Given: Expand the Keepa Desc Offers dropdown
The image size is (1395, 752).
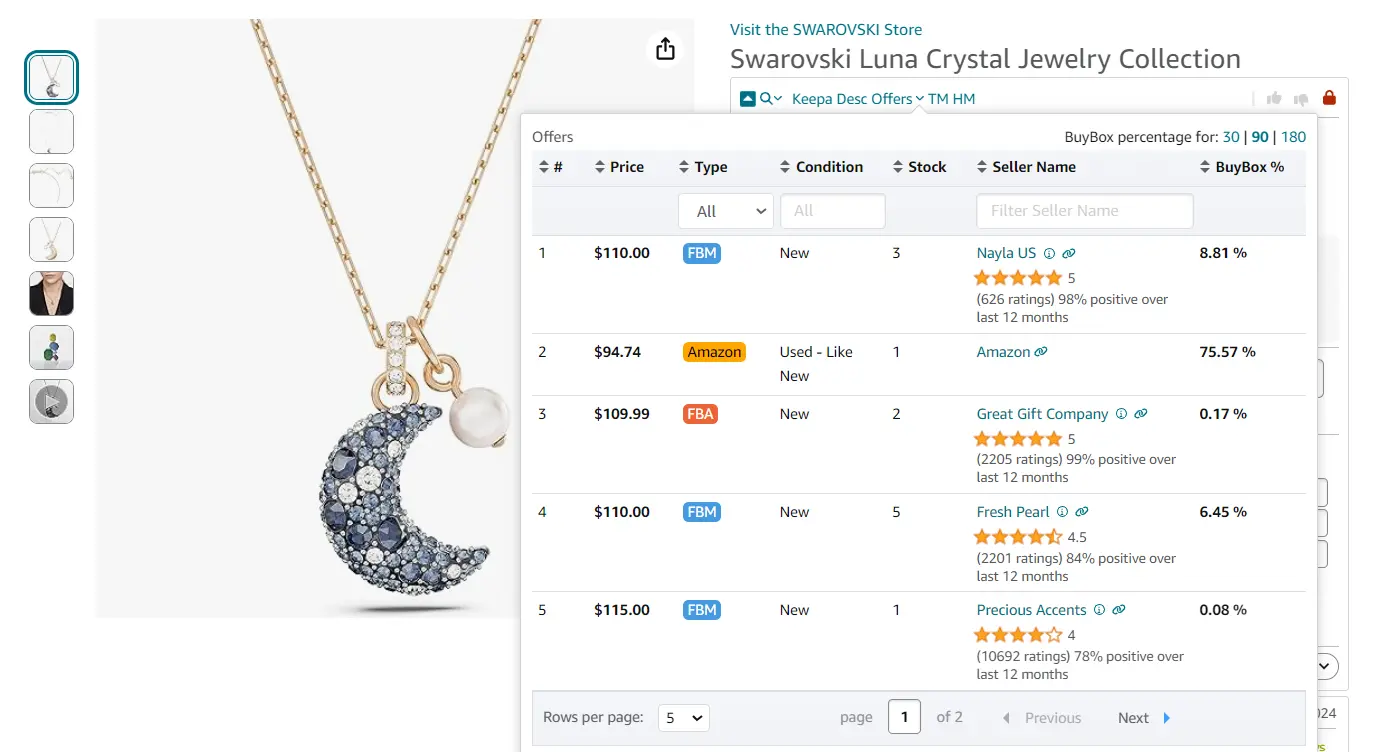Looking at the screenshot, I should 919,99.
